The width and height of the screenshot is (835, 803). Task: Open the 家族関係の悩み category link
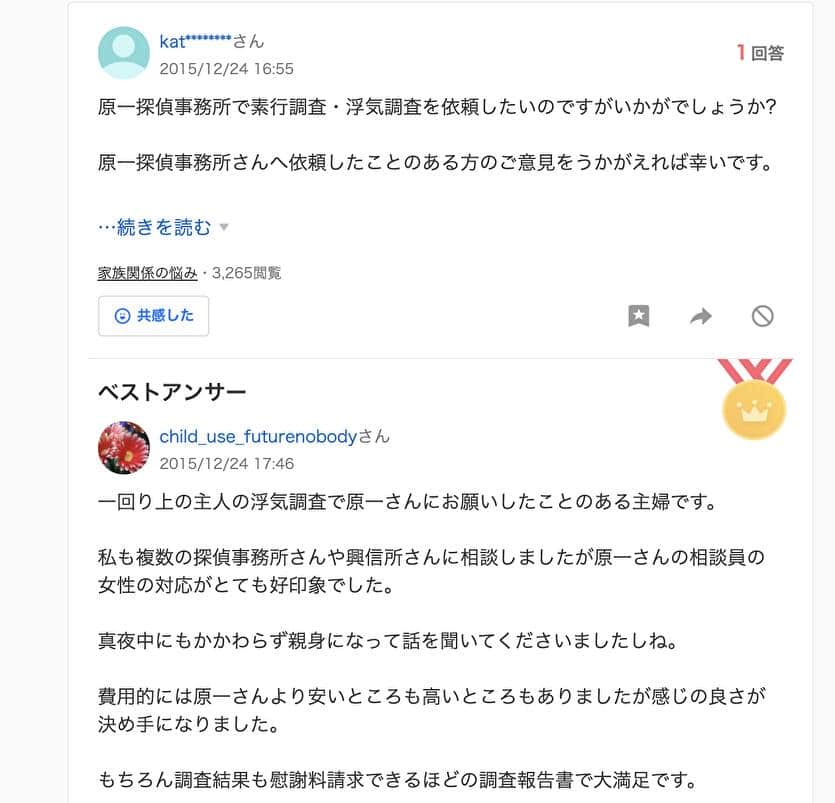tap(147, 272)
